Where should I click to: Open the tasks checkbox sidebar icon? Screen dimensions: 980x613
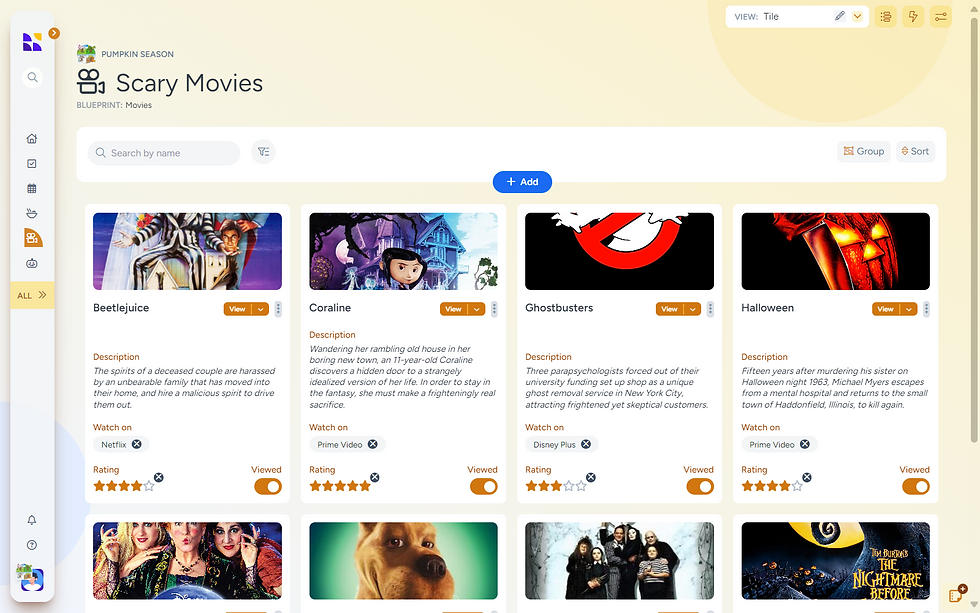(32, 164)
